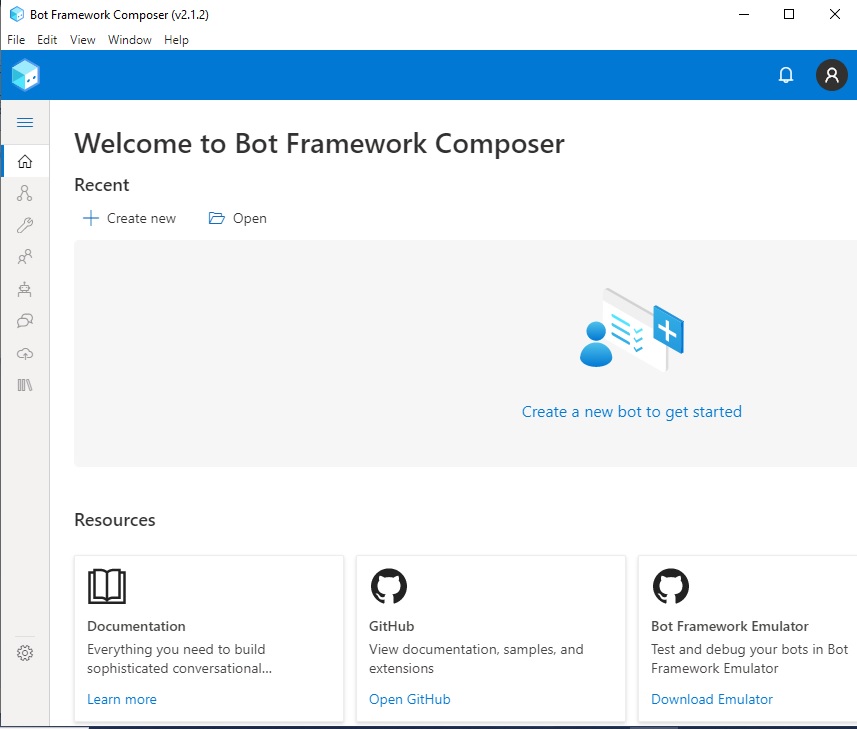857x729 pixels.
Task: Click the Create new button
Action: tap(129, 218)
